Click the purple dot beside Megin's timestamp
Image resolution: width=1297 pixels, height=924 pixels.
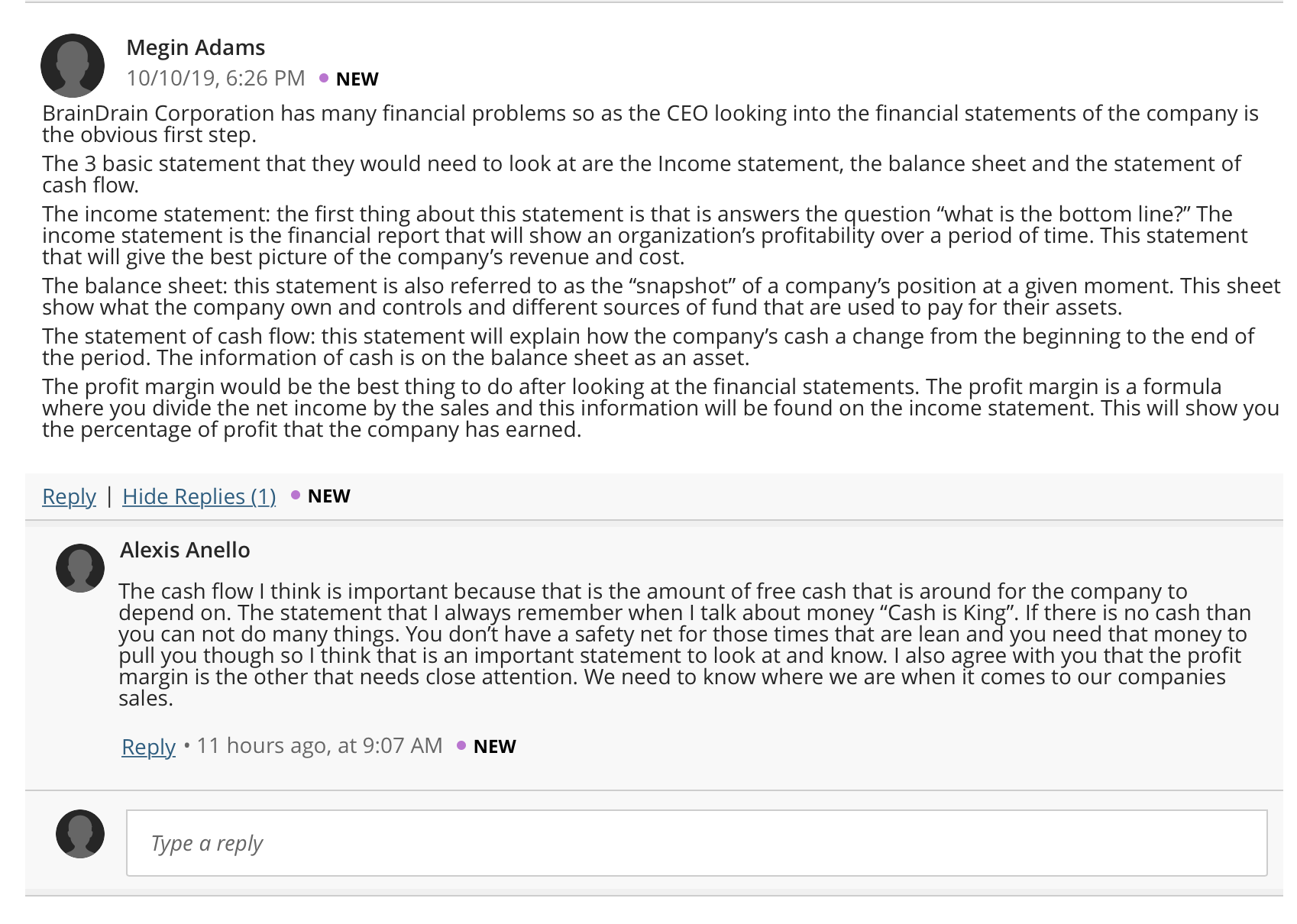tap(324, 78)
